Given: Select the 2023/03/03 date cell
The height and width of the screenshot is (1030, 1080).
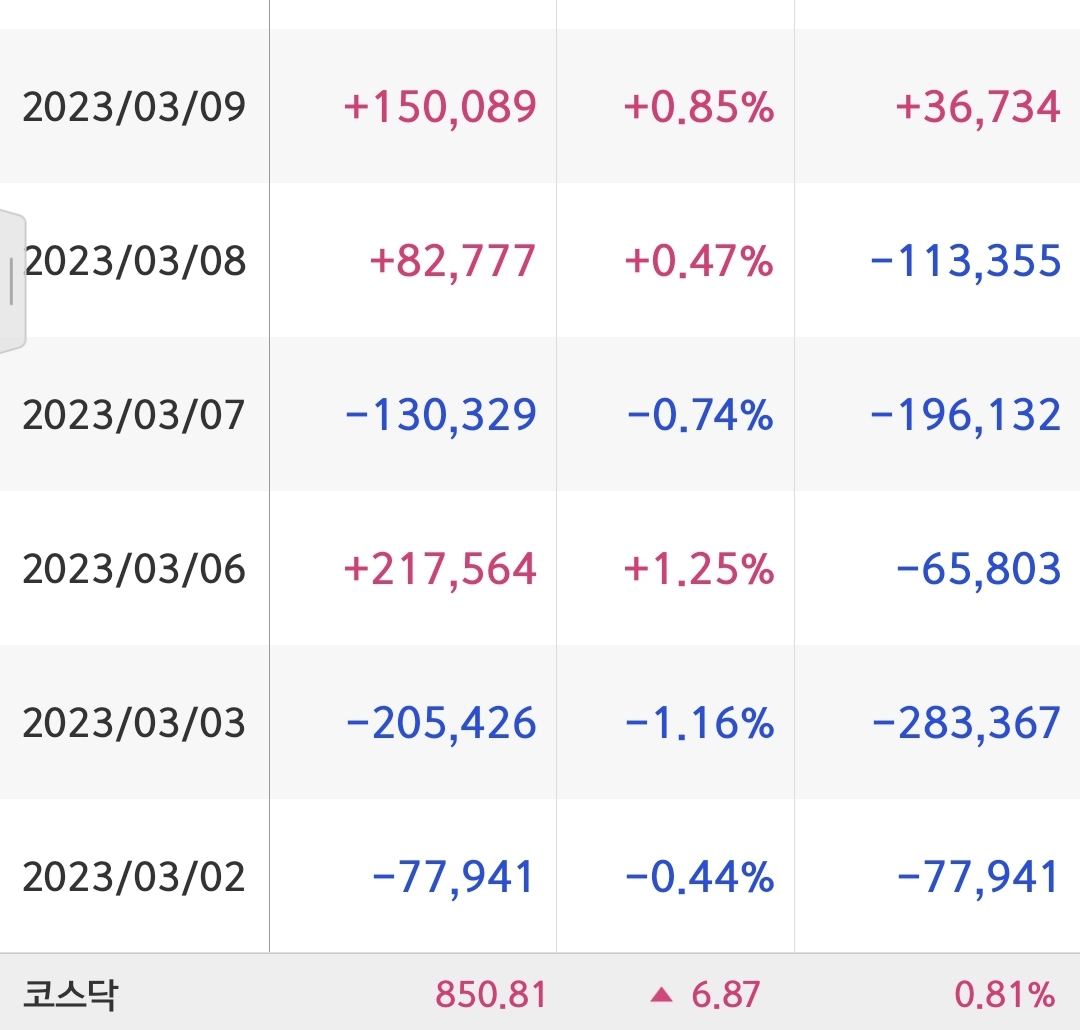Looking at the screenshot, I should [x=134, y=723].
